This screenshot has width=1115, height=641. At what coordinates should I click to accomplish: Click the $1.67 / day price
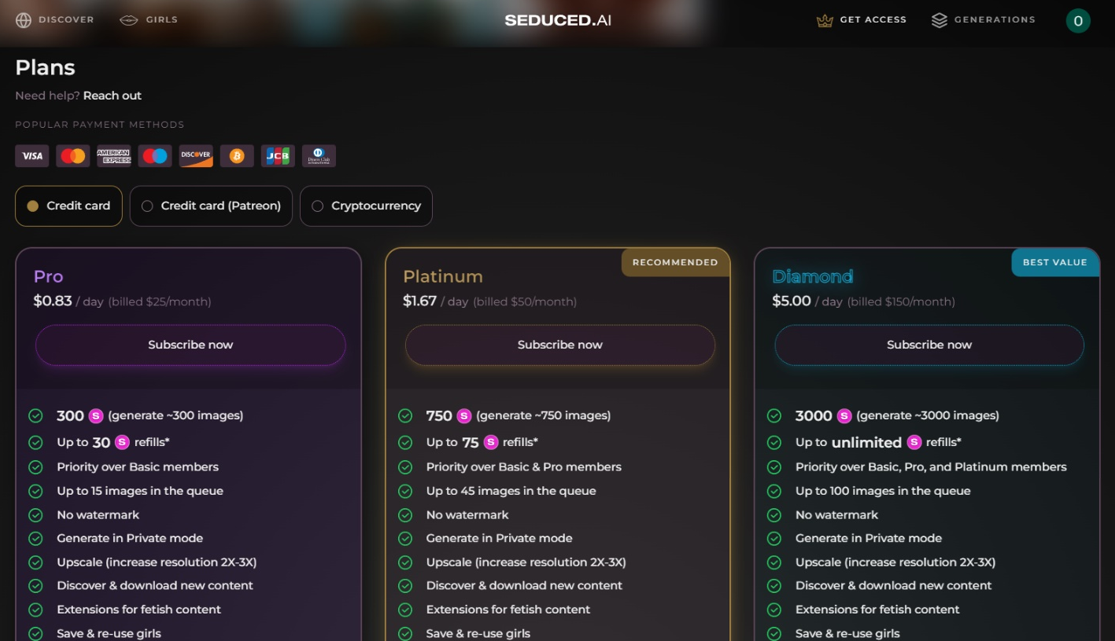436,302
